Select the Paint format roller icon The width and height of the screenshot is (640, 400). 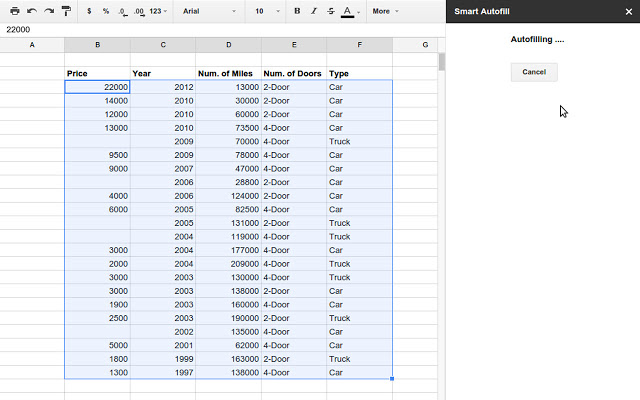(x=66, y=11)
